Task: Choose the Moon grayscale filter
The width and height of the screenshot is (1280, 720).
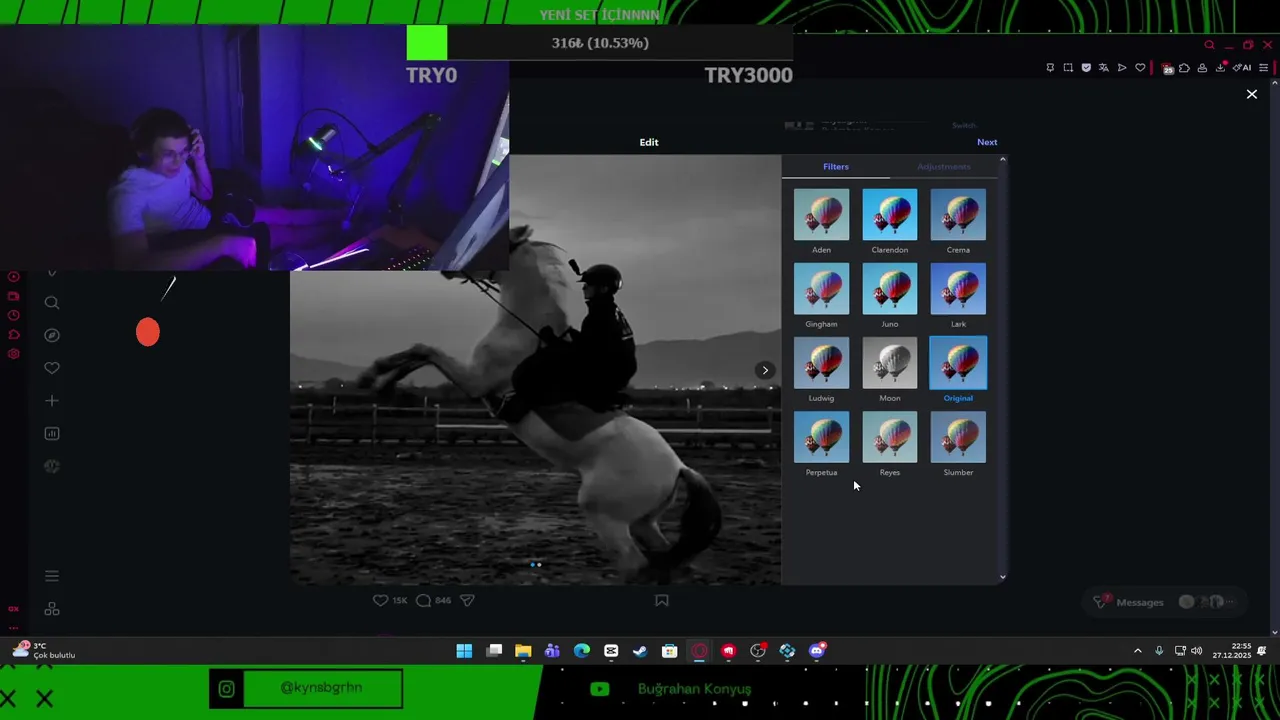Action: coord(889,362)
